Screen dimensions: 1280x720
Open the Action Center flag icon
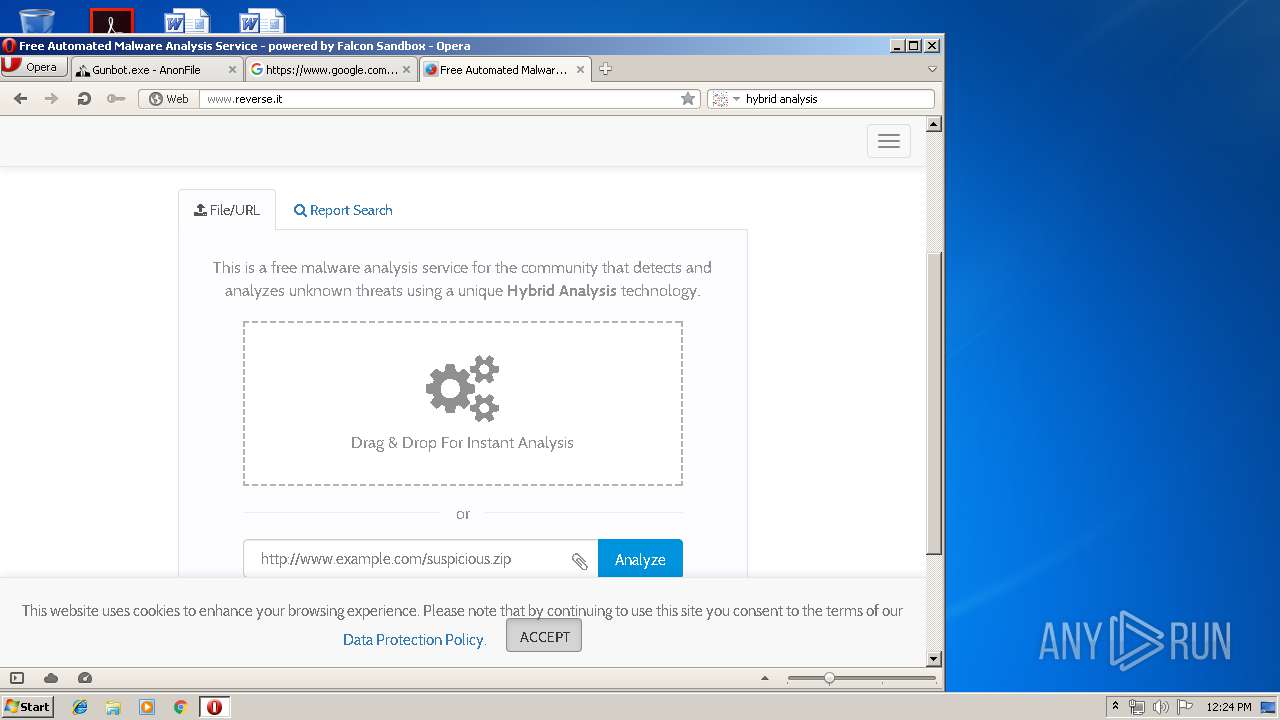tap(1185, 707)
